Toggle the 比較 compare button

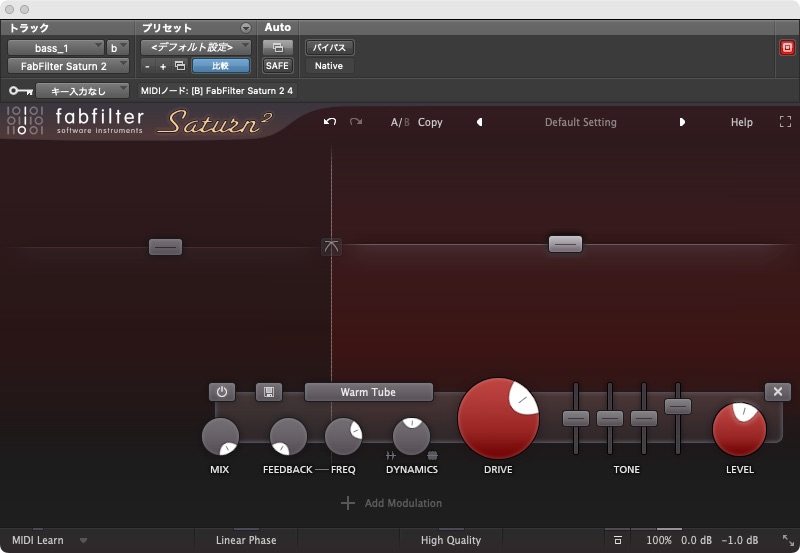220,66
